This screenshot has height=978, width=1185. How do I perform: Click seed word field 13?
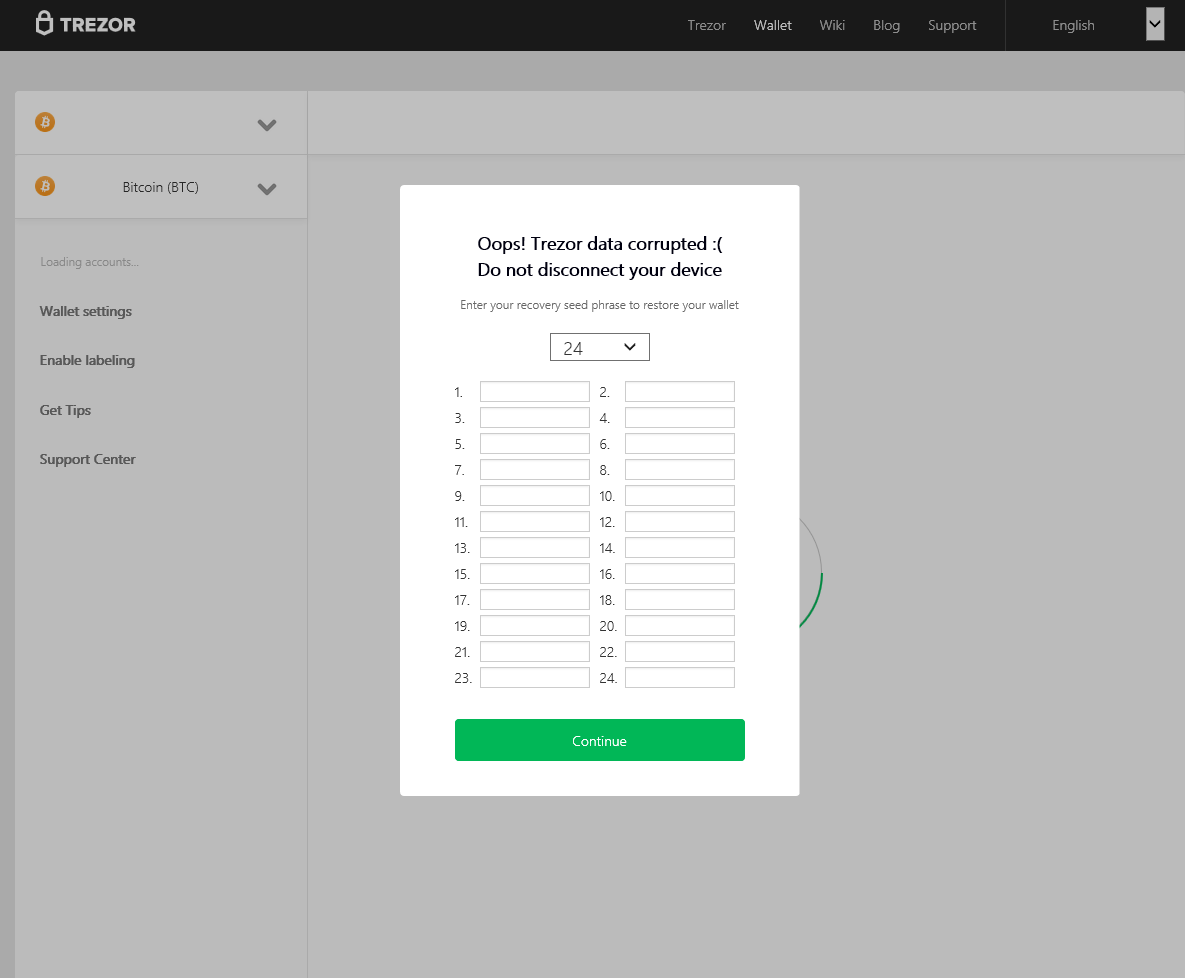pos(534,547)
